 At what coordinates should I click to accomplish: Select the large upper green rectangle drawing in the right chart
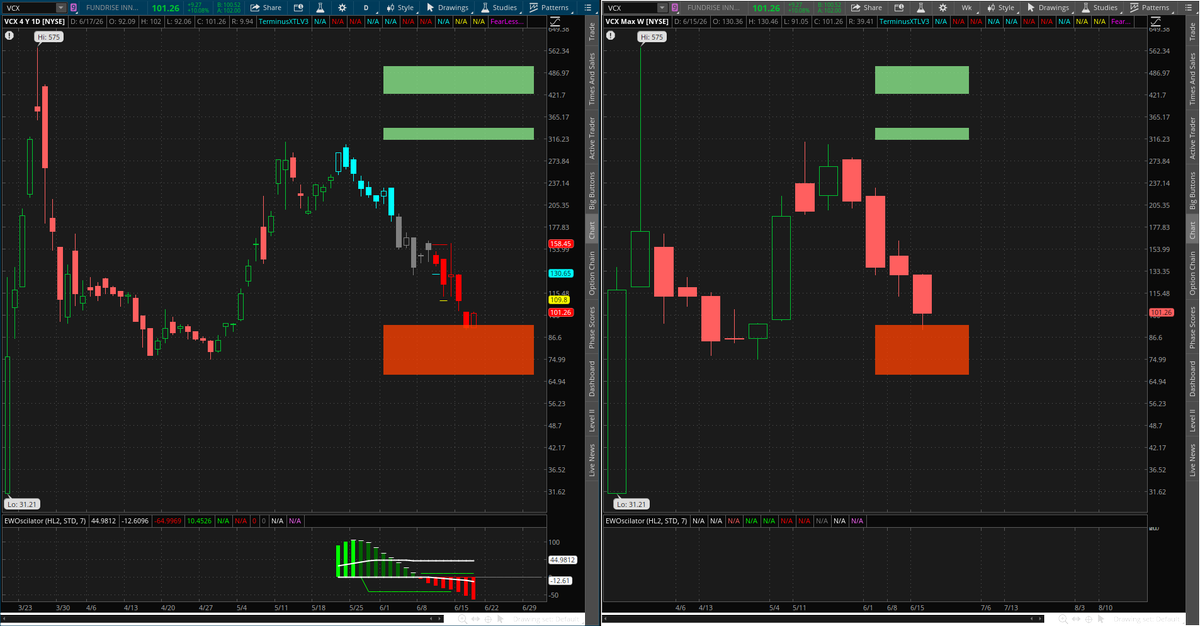922,80
